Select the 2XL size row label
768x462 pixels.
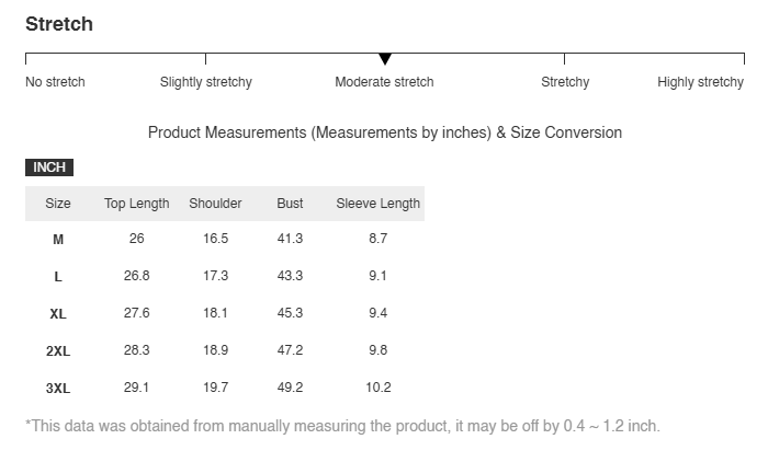pos(58,351)
